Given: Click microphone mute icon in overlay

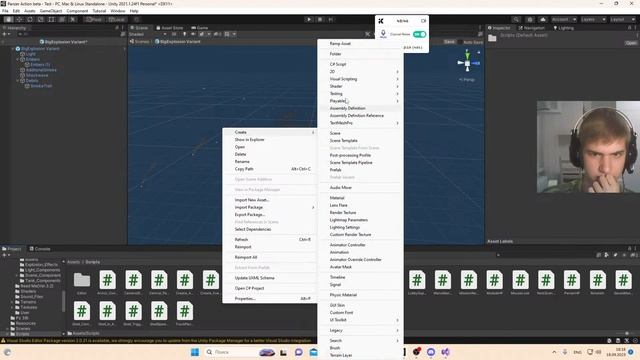Looking at the screenshot, I should click(x=383, y=34).
